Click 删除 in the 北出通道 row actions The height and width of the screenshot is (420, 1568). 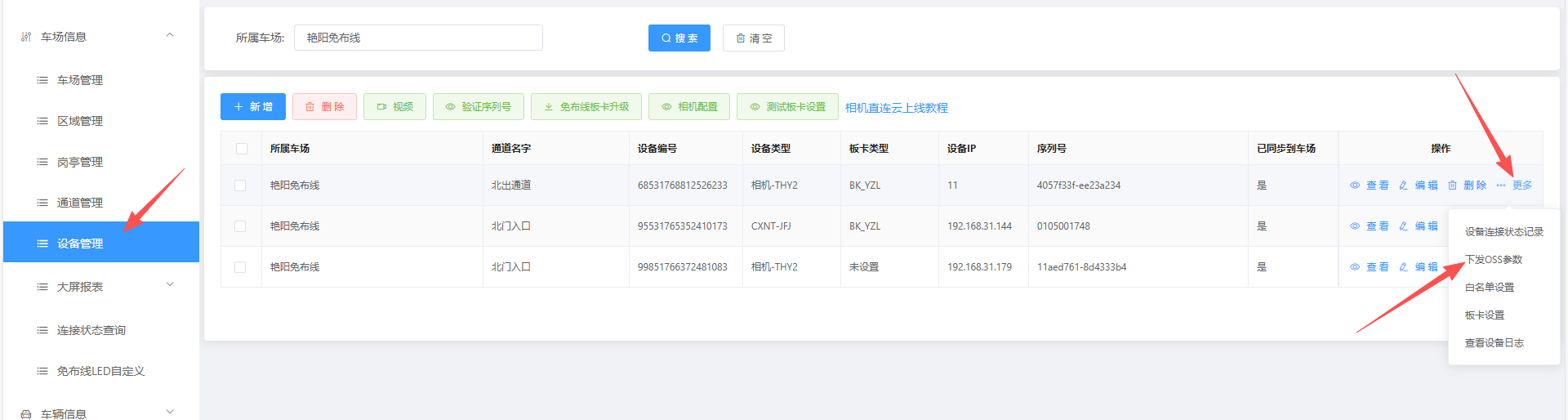click(x=1468, y=185)
